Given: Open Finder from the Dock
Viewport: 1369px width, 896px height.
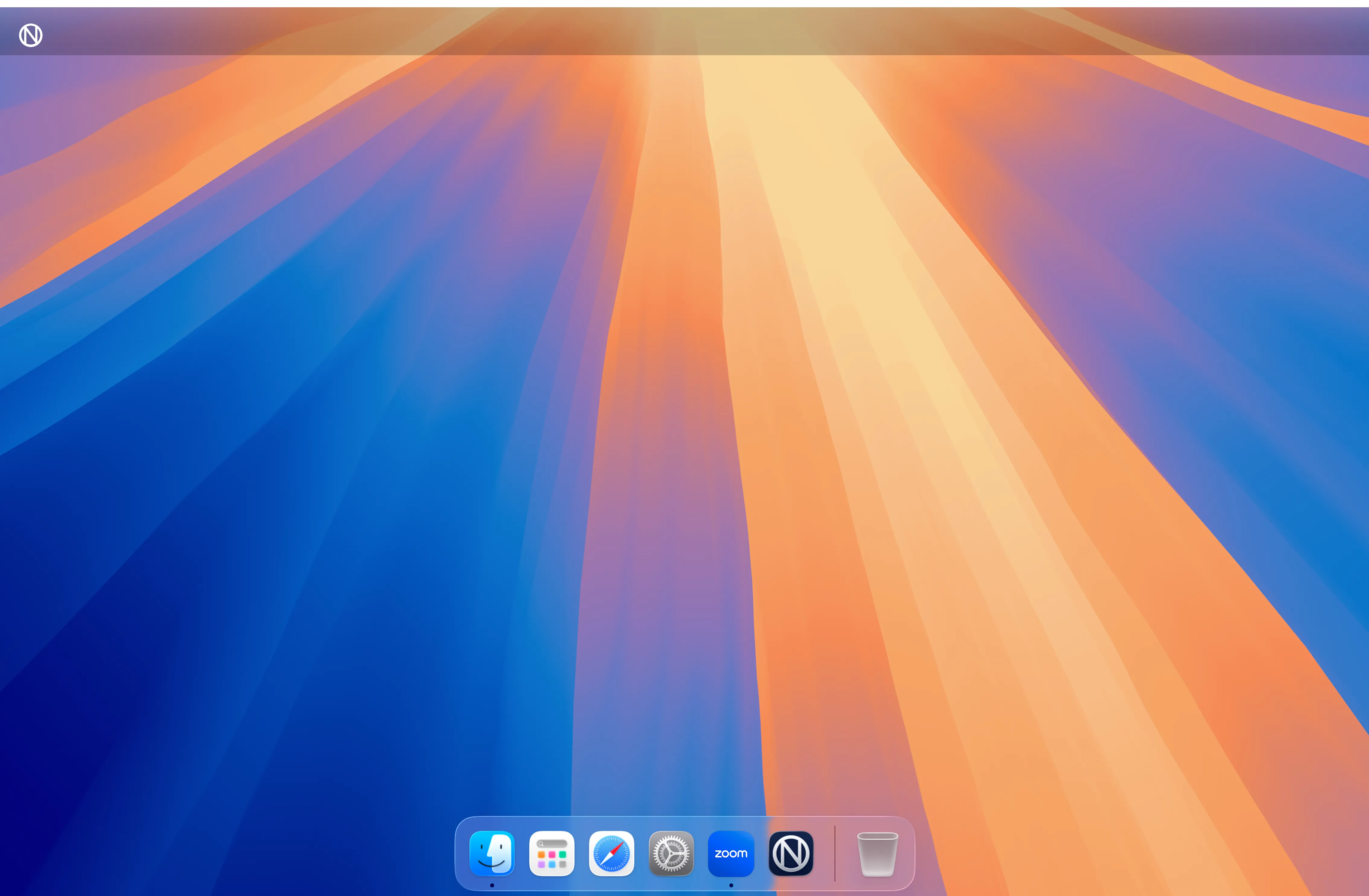Looking at the screenshot, I should coord(492,853).
